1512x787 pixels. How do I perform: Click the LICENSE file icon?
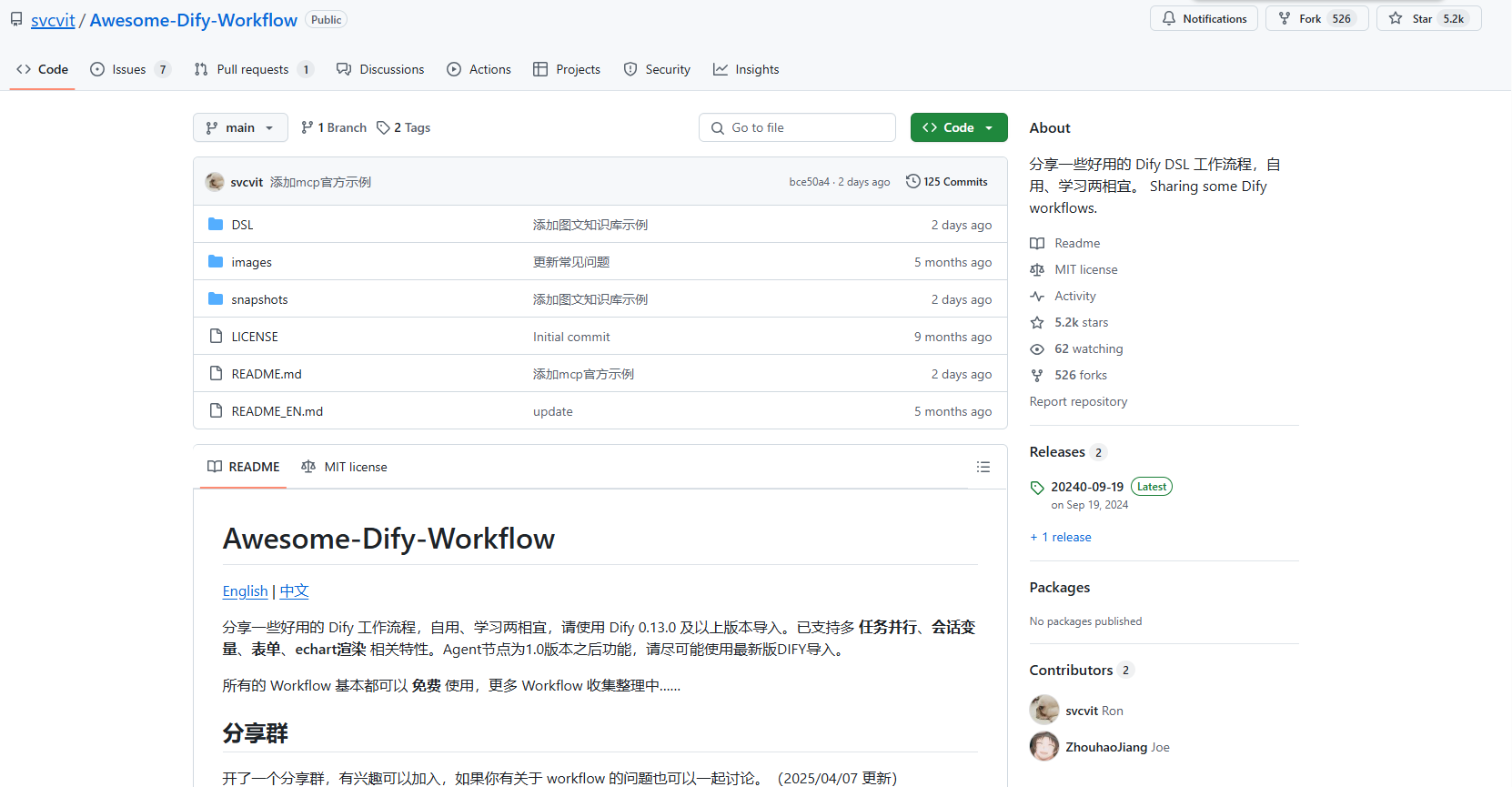[216, 336]
